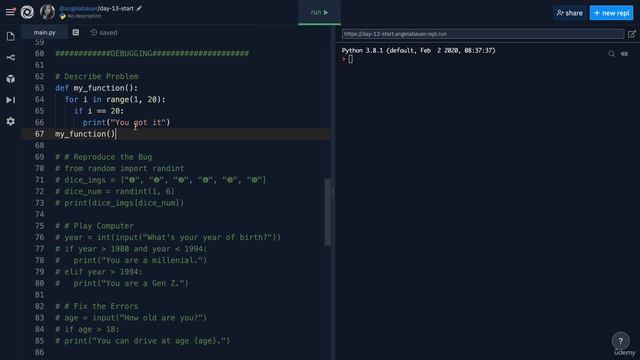Open the hamburger menu

coord(10,12)
